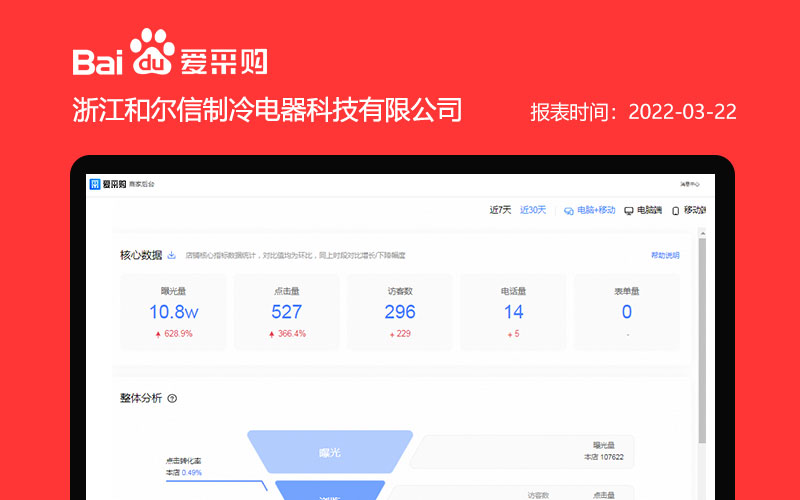Switch to 电脑+移动 device filter
The image size is (800, 500).
tap(589, 210)
